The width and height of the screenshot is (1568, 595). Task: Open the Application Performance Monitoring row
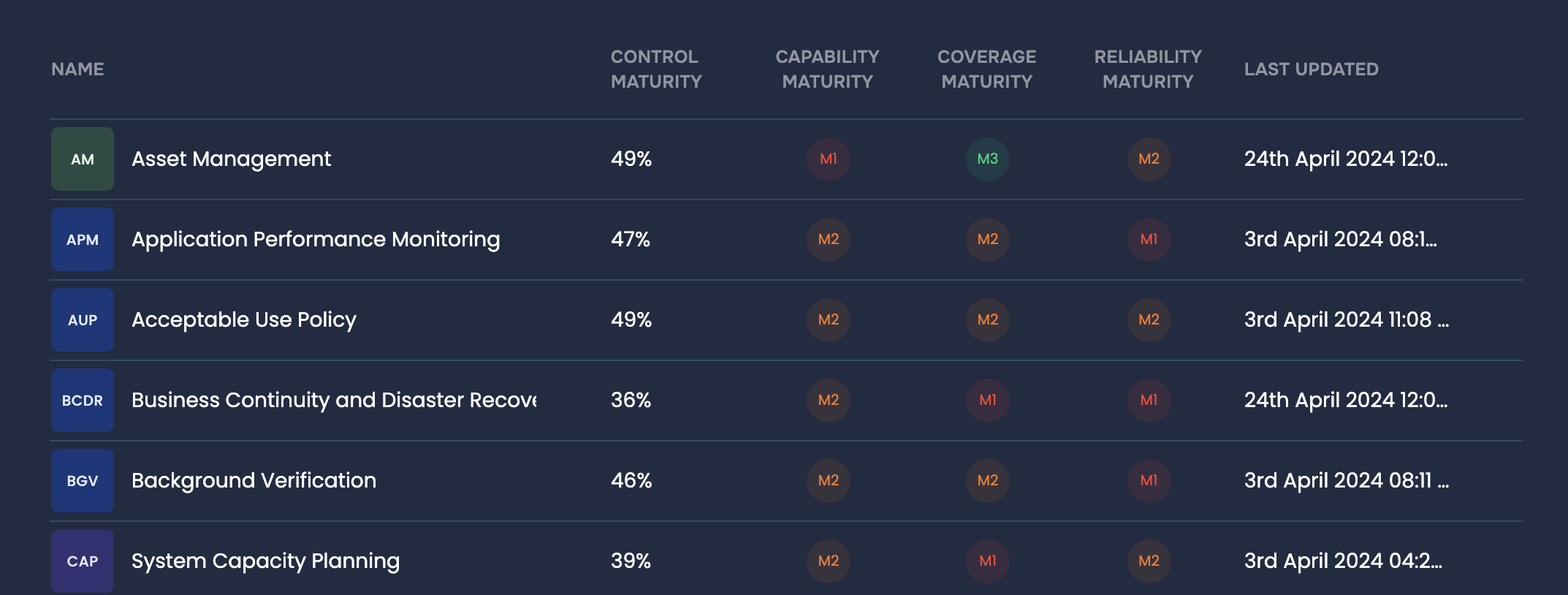[x=316, y=240]
